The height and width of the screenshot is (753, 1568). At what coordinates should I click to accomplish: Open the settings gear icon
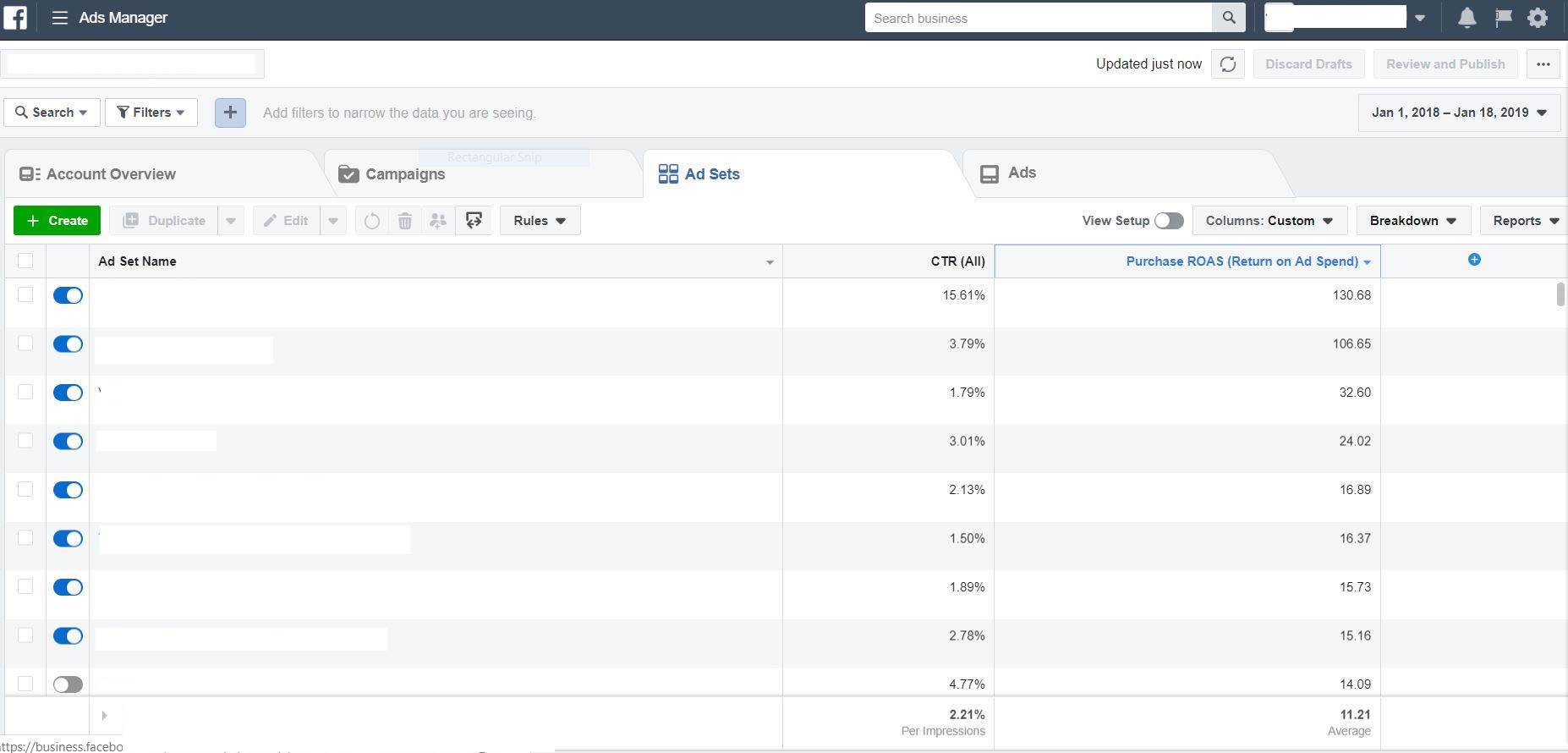pos(1538,18)
